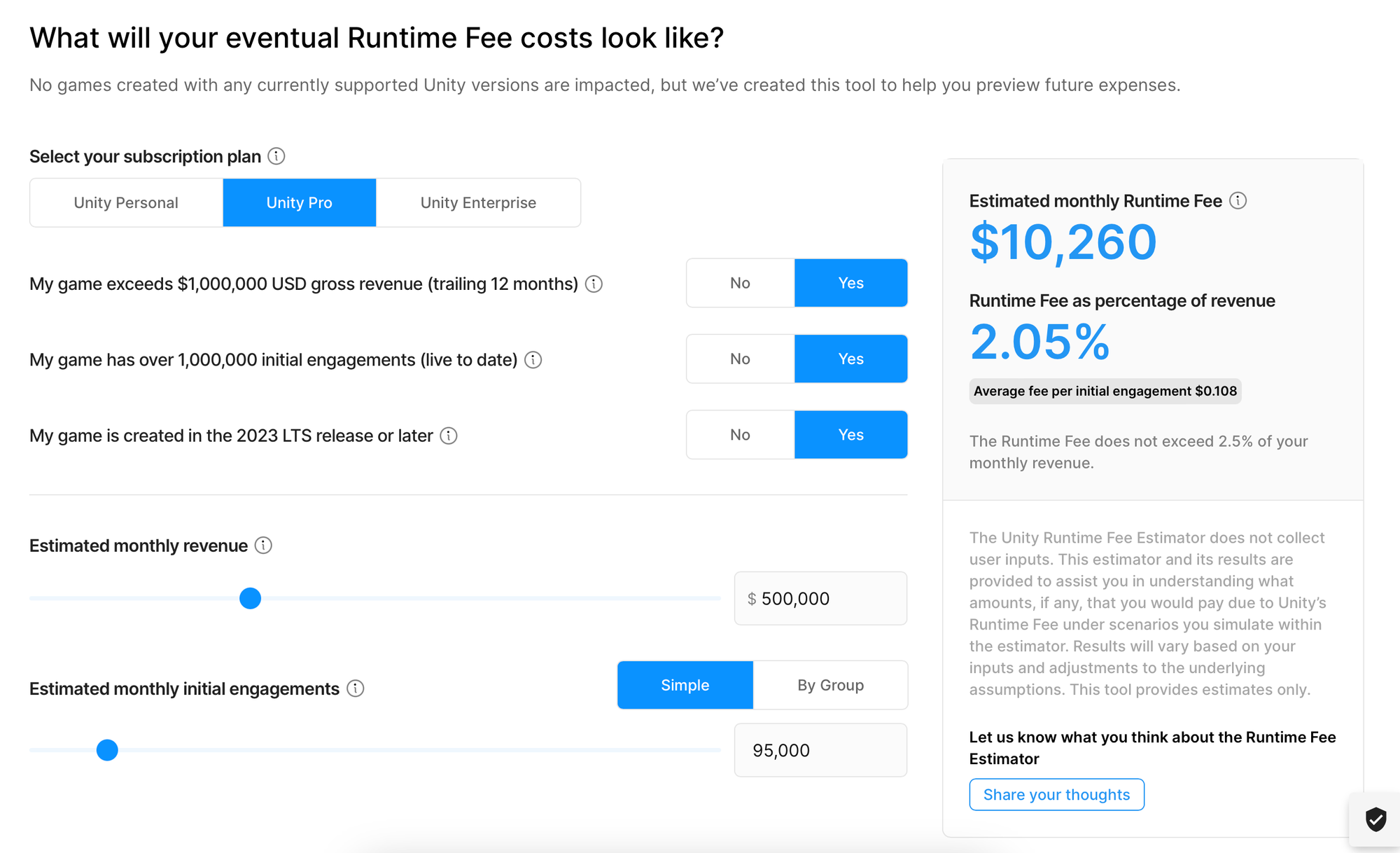Open info icon next to Estimated monthly initial engagements

pos(356,688)
